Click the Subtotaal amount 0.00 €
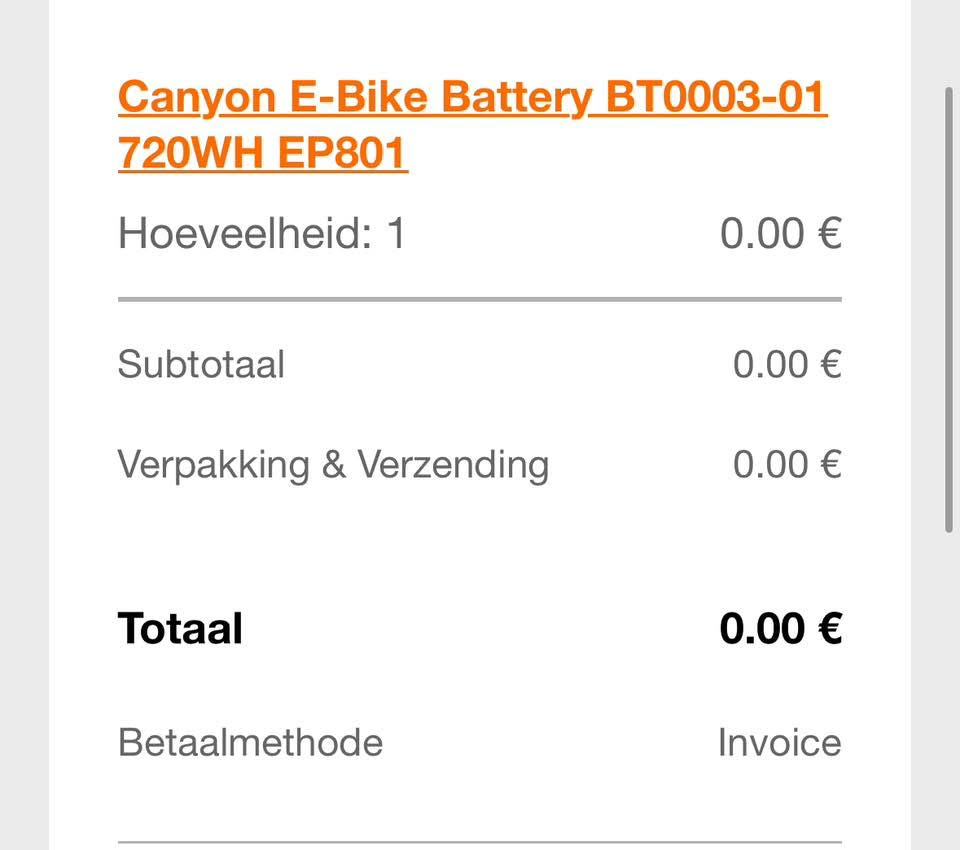Viewport: 960px width, 850px height. (787, 364)
